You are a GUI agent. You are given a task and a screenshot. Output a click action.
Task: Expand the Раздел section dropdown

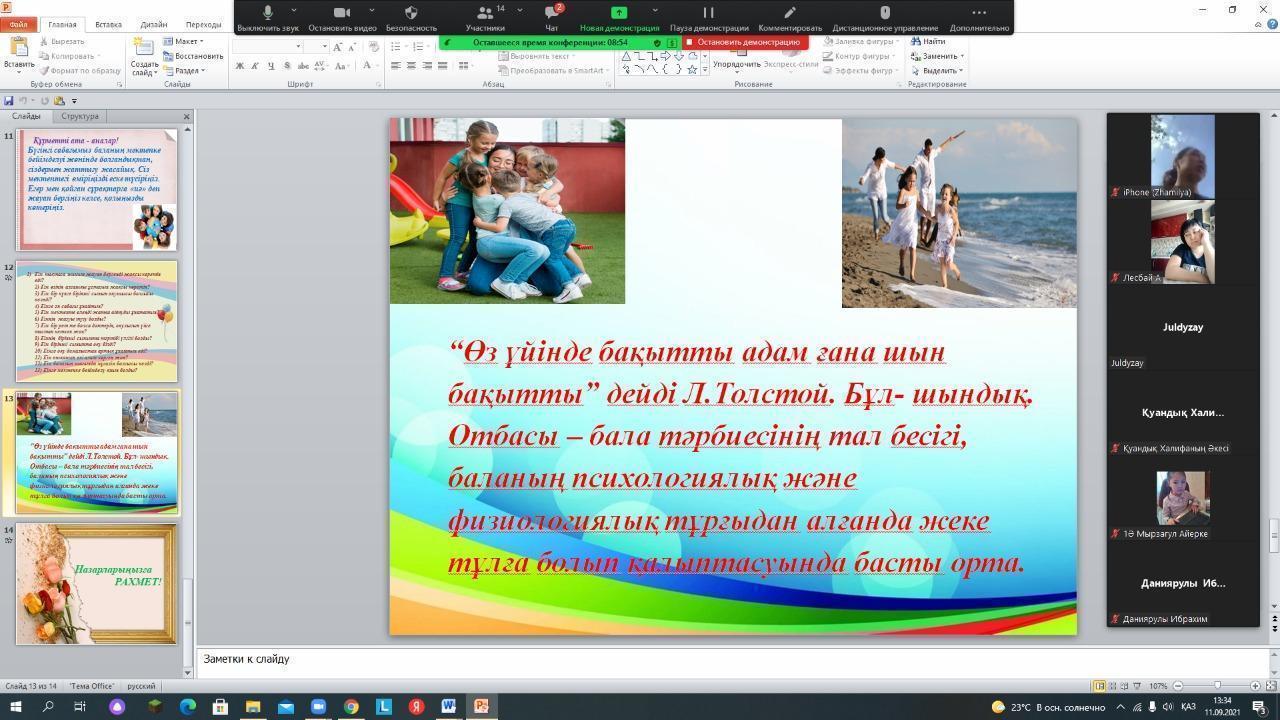click(x=189, y=71)
